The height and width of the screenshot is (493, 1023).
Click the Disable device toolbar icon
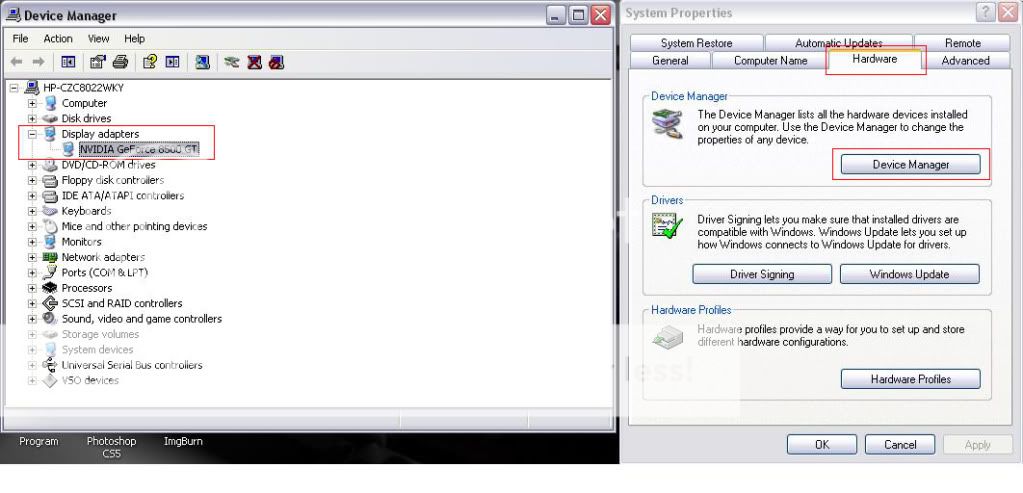click(276, 62)
